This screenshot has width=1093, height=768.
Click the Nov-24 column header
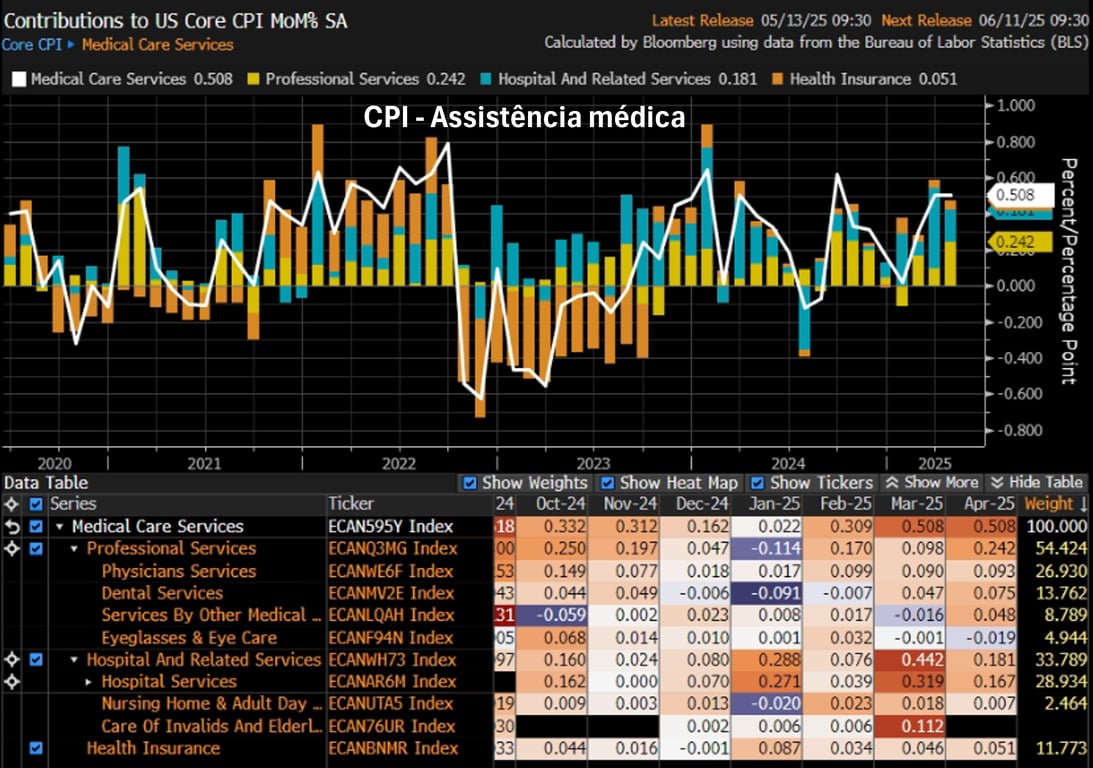click(x=630, y=504)
